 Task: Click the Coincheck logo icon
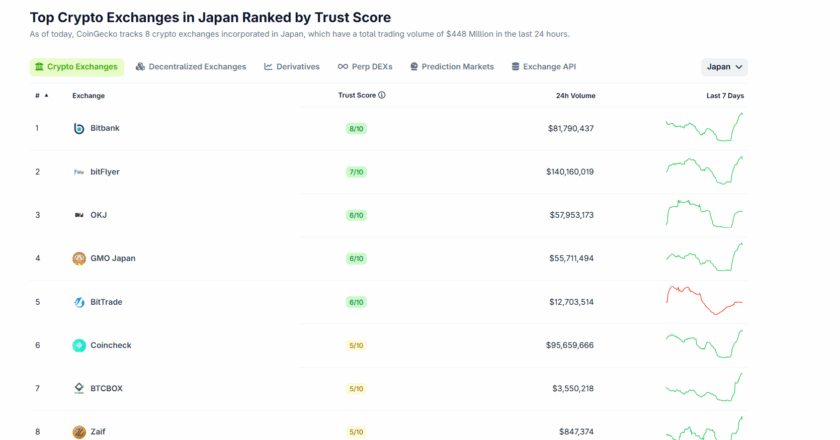click(x=79, y=345)
